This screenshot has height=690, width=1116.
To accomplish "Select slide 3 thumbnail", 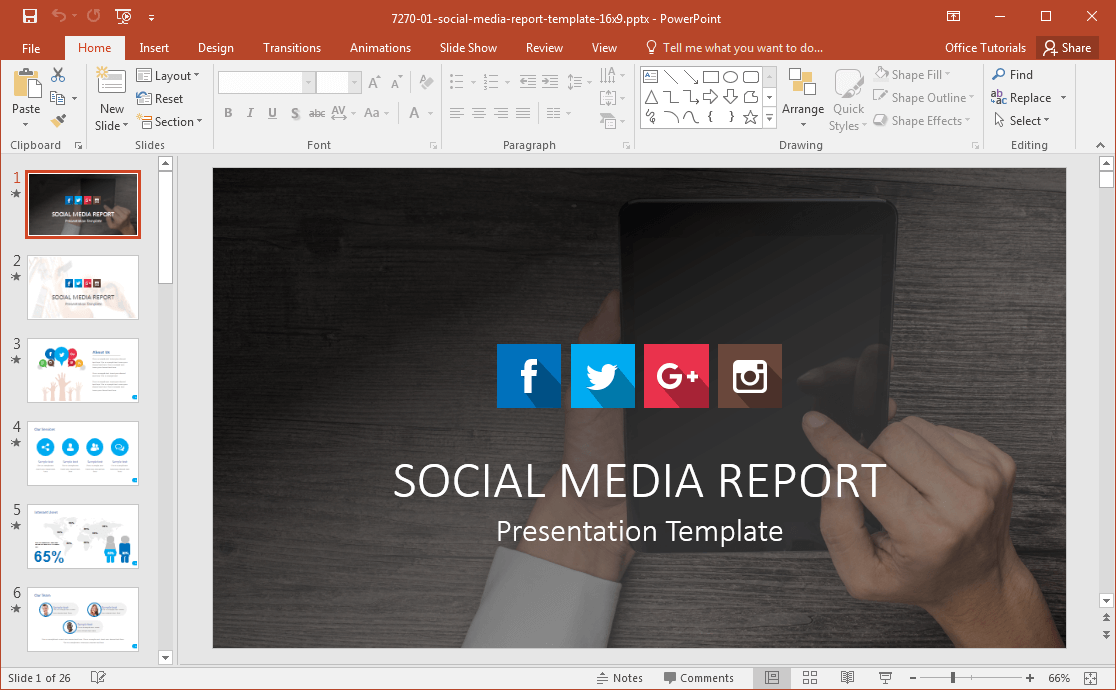I will tap(83, 370).
